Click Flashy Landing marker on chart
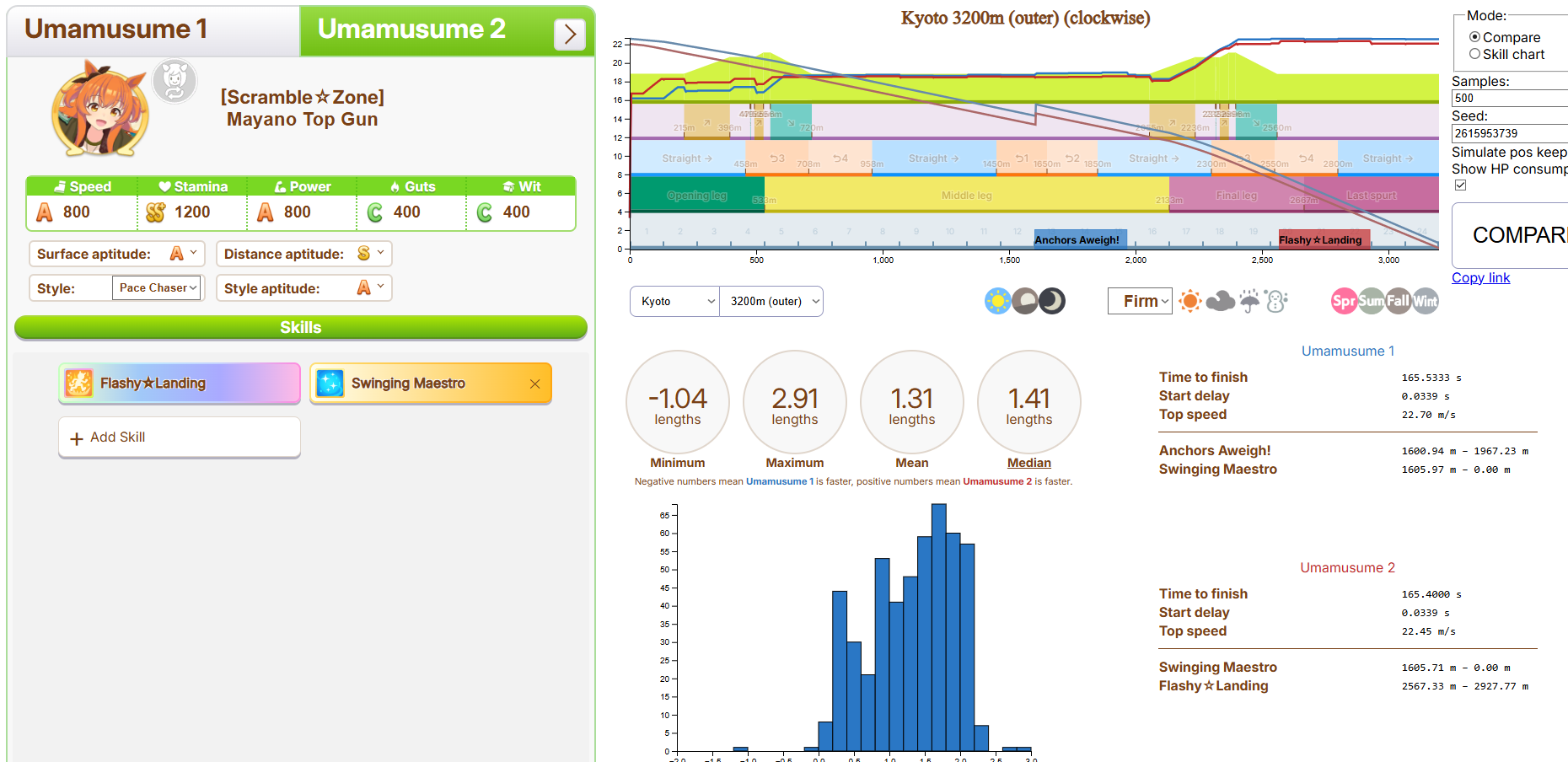The width and height of the screenshot is (1568, 762). point(1324,239)
